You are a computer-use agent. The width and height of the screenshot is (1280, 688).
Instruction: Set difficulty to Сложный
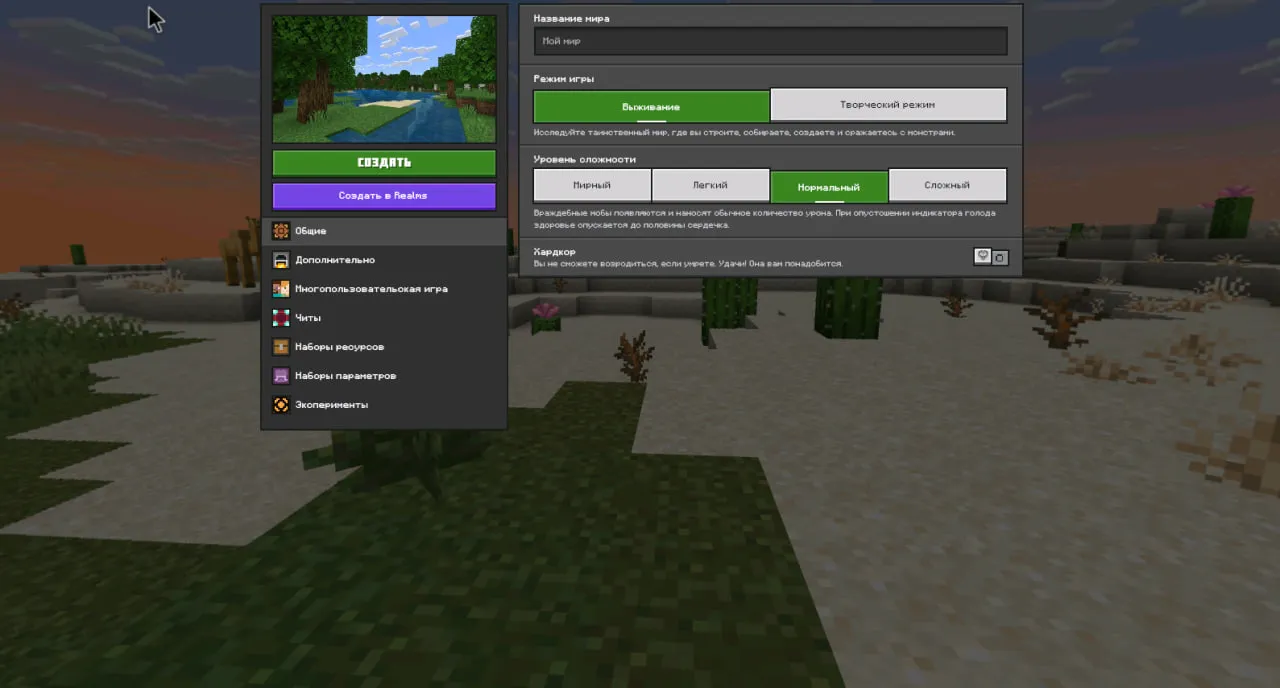tap(947, 186)
